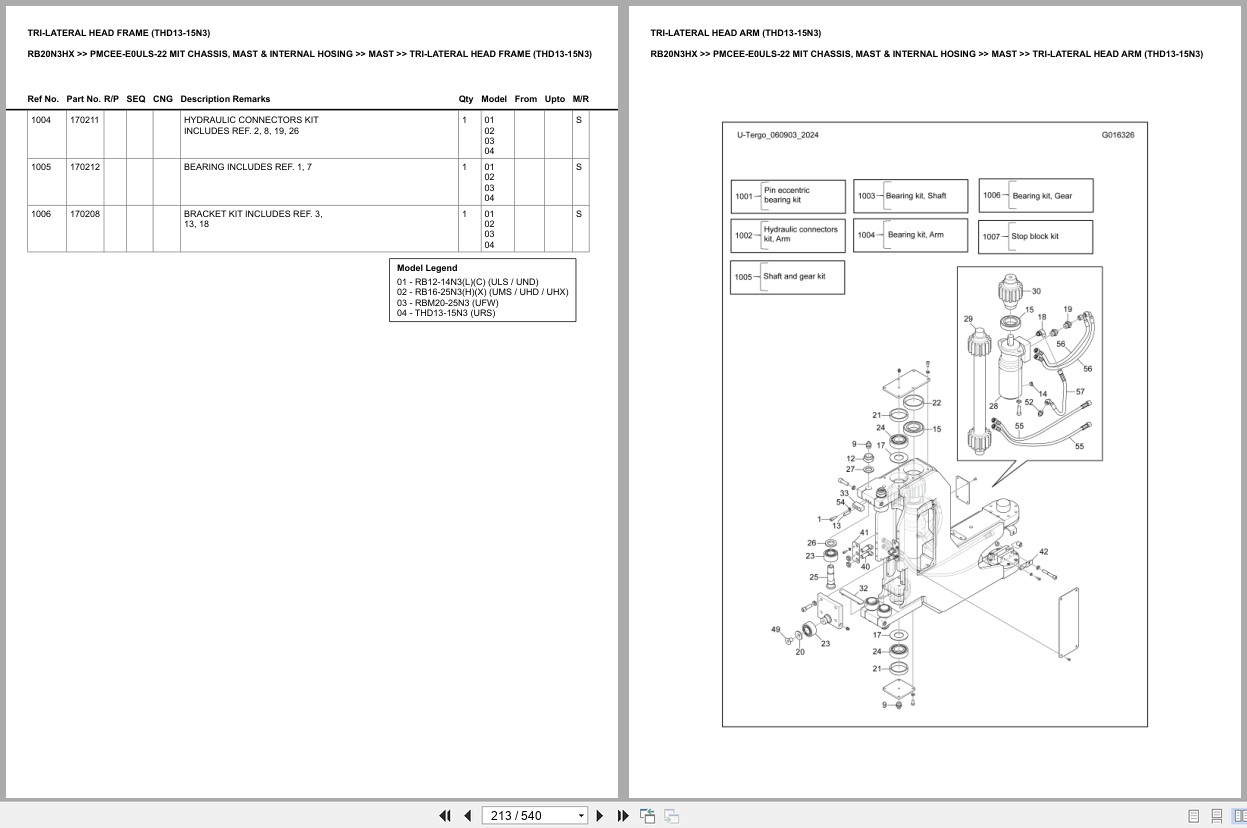Image resolution: width=1247 pixels, height=828 pixels.
Task: Click the Qty column header
Action: [x=466, y=99]
